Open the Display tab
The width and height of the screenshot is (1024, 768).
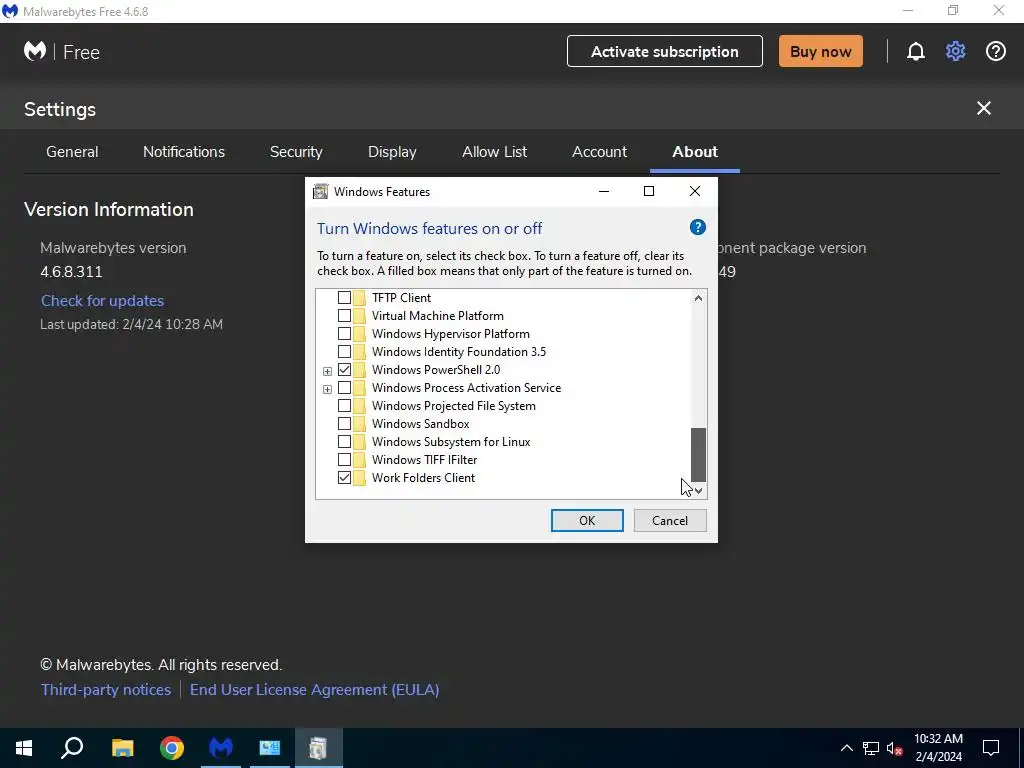tap(392, 152)
